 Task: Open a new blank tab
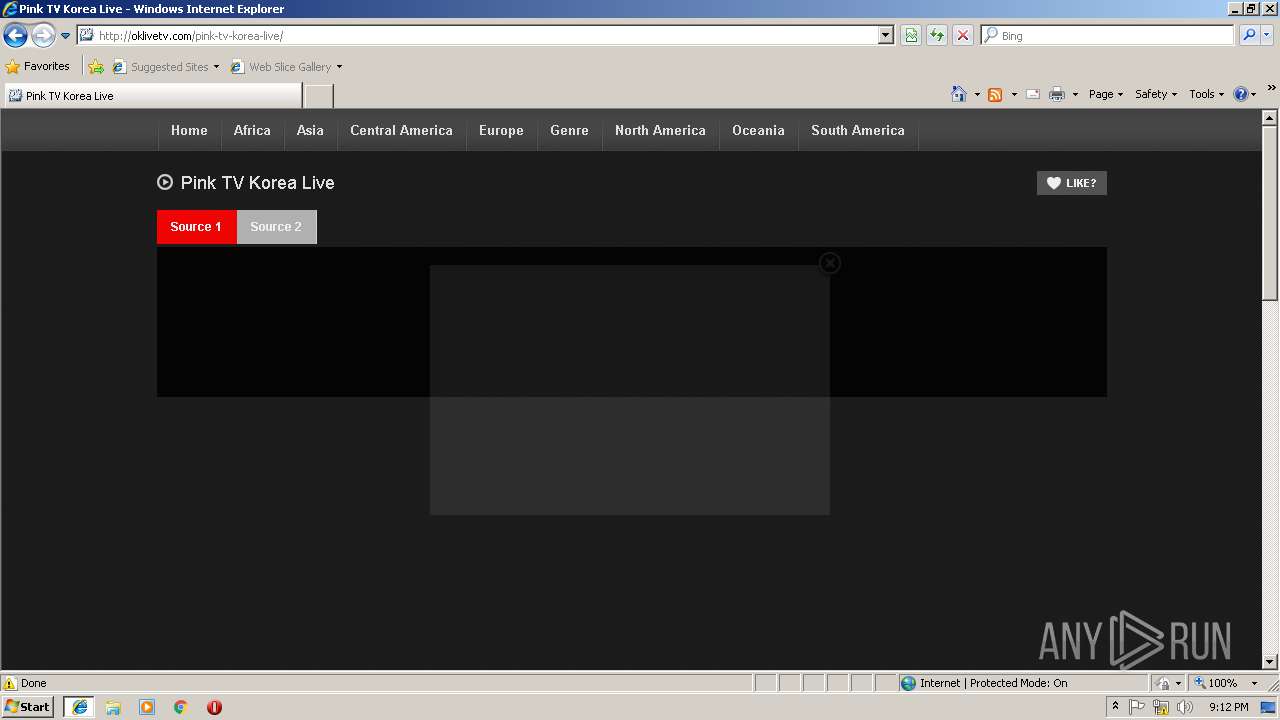318,96
